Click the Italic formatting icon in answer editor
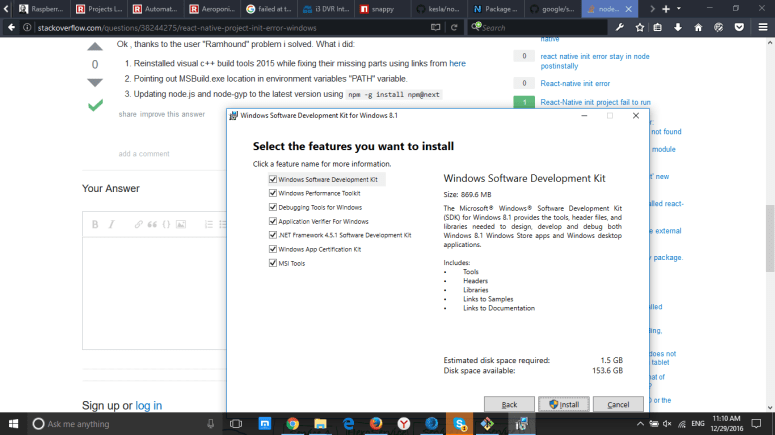Image resolution: width=775 pixels, height=435 pixels. pos(110,224)
